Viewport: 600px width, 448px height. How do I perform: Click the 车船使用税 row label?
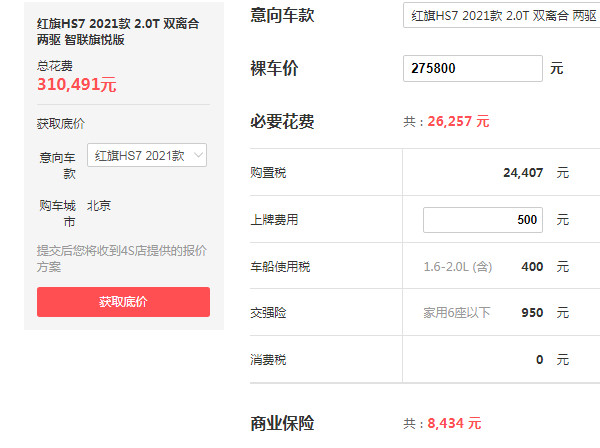pos(280,267)
